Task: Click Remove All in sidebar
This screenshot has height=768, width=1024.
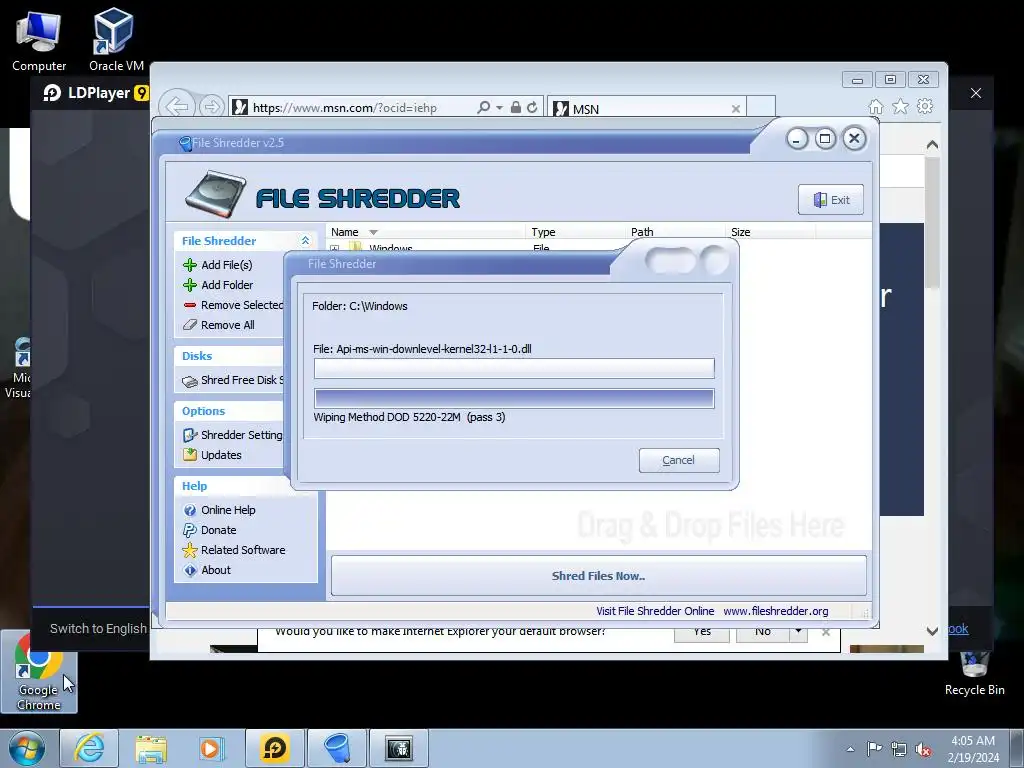Action: point(219,325)
